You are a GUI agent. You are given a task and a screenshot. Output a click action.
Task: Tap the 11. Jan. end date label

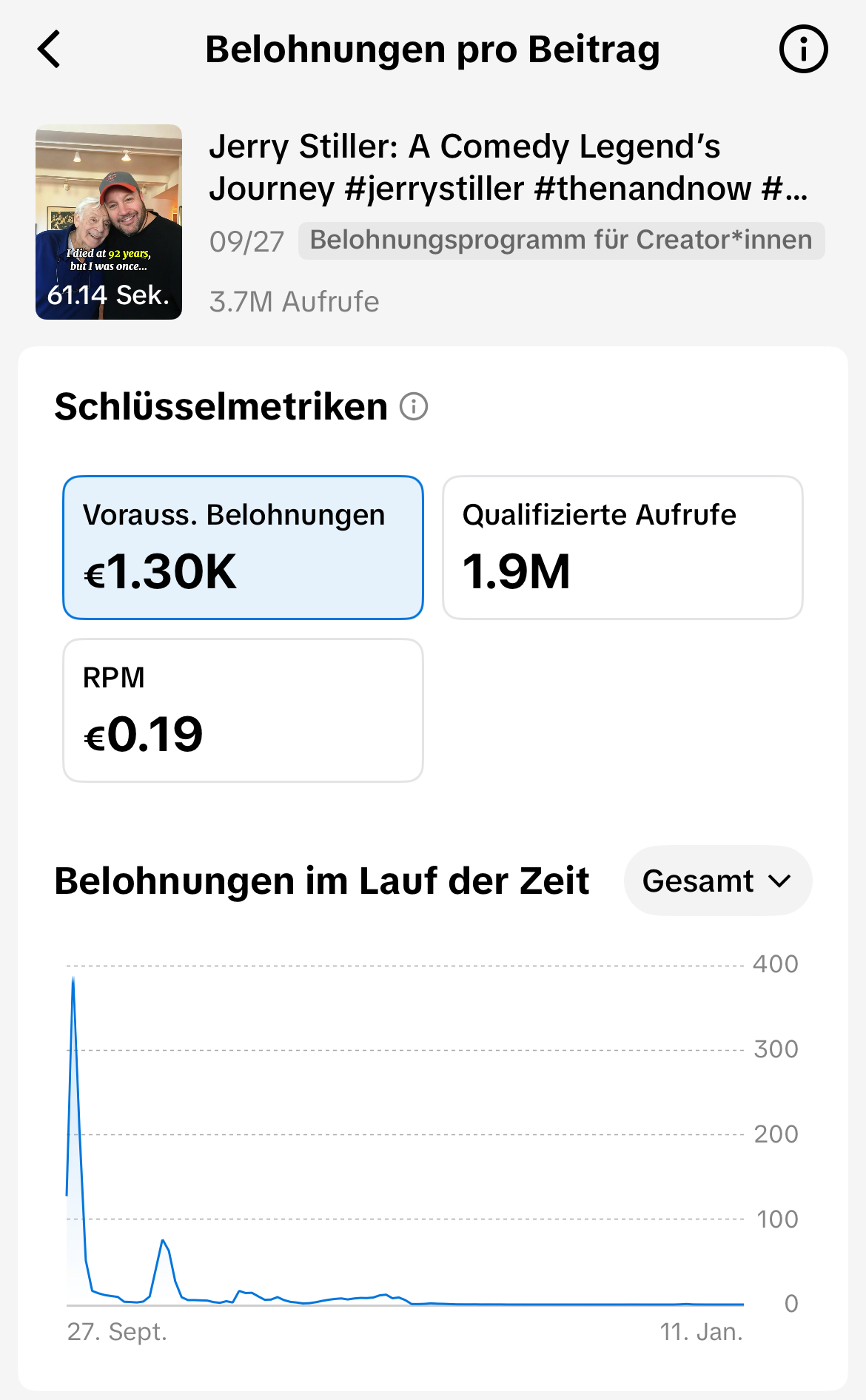[701, 1332]
